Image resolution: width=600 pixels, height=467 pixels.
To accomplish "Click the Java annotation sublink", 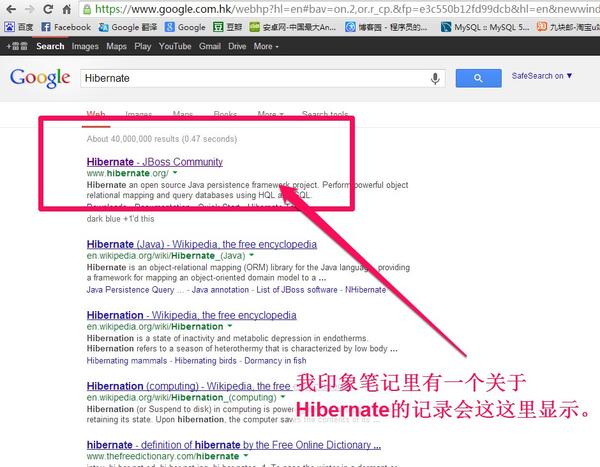I will (220, 290).
